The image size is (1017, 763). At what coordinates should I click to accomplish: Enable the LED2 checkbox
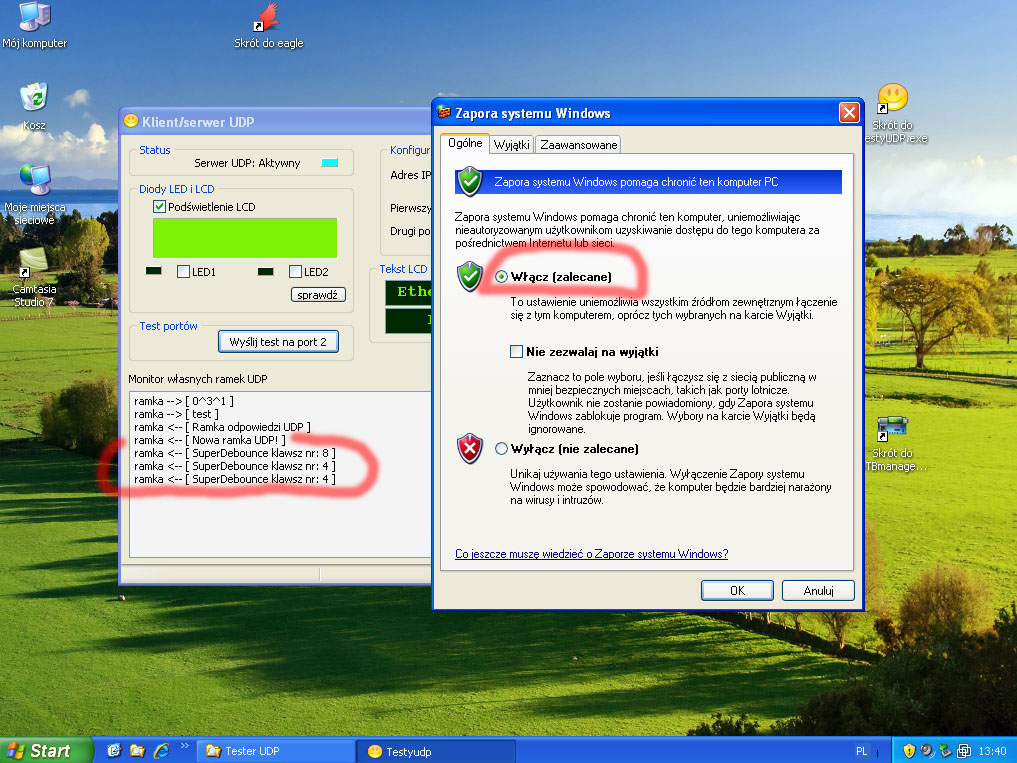(295, 272)
